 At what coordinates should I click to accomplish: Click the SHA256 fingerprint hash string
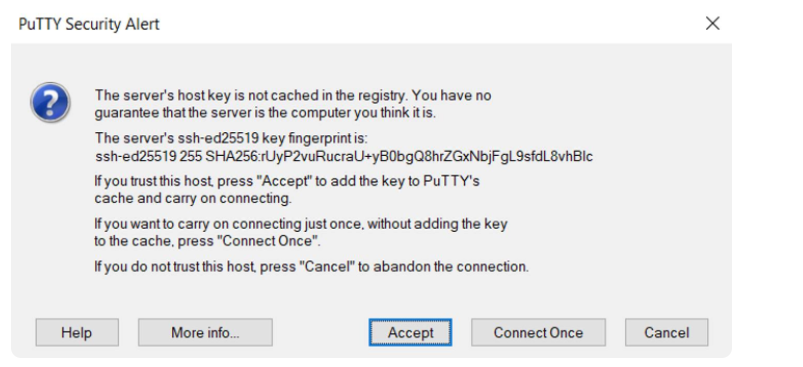coord(399,156)
